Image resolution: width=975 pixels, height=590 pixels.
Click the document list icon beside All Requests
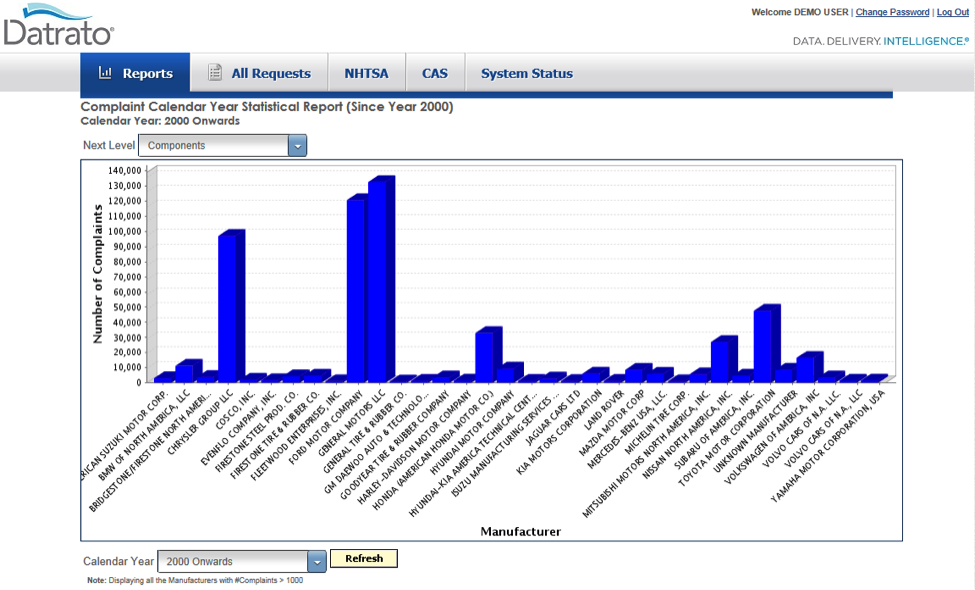[215, 73]
